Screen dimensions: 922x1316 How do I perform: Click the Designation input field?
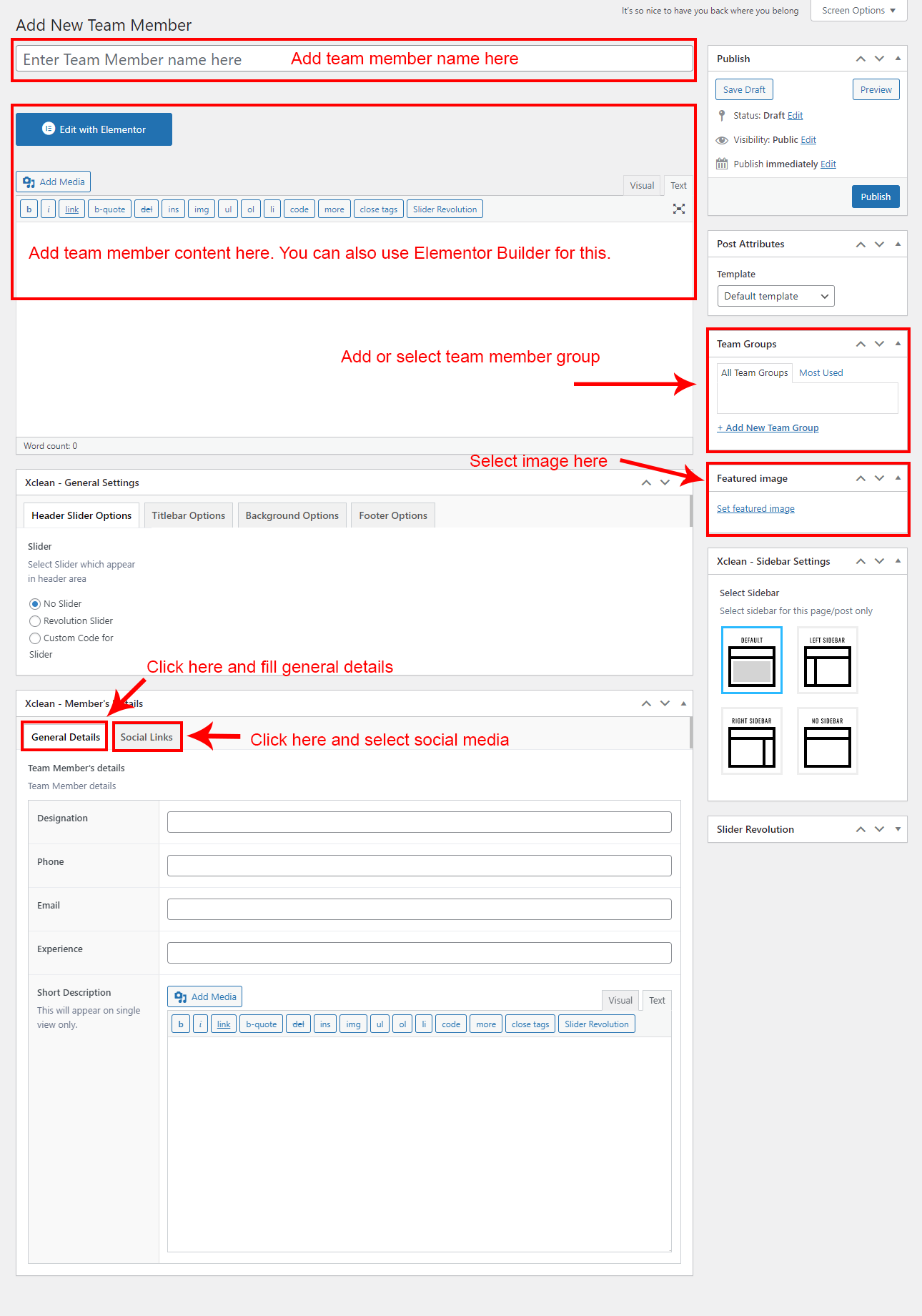419,822
